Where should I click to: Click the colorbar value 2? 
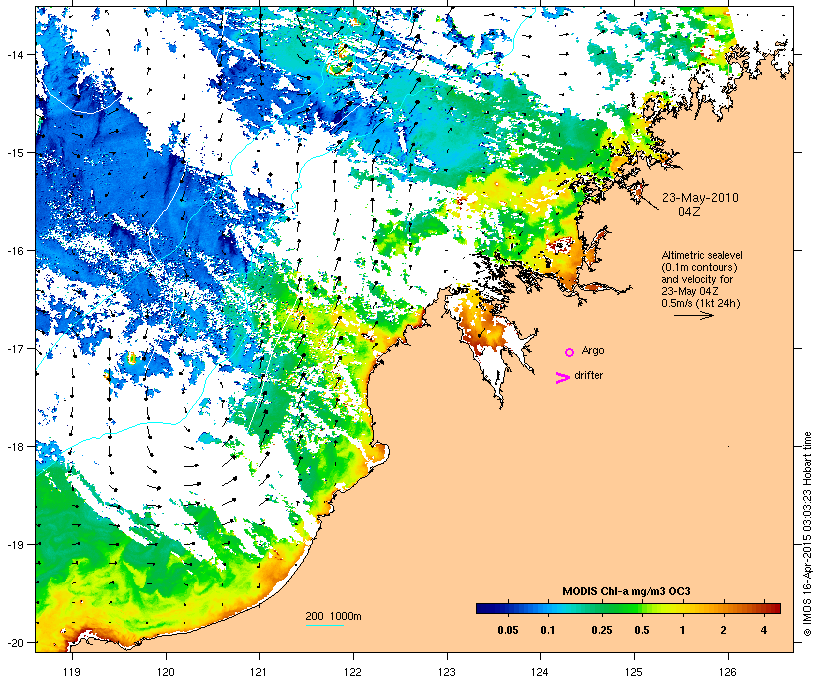click(x=723, y=630)
